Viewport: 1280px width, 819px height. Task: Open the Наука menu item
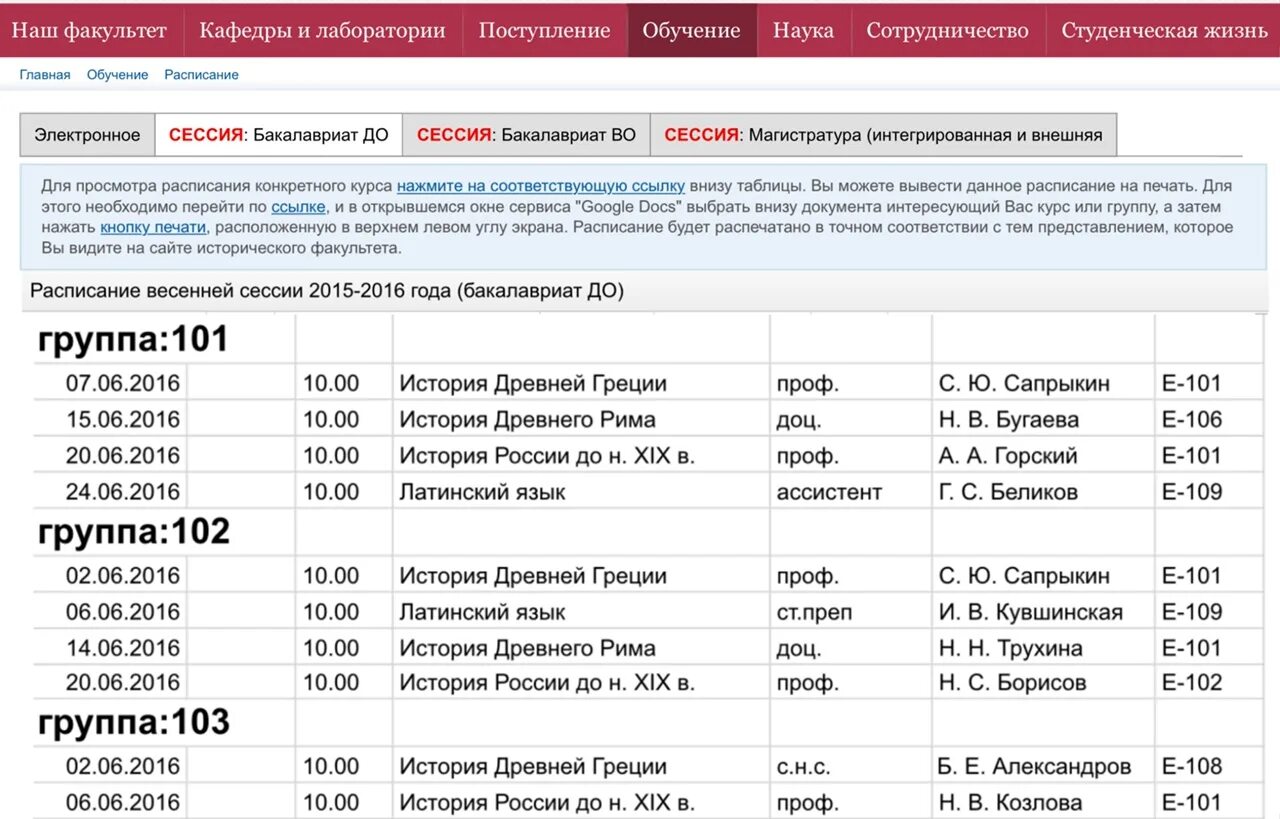pos(803,30)
